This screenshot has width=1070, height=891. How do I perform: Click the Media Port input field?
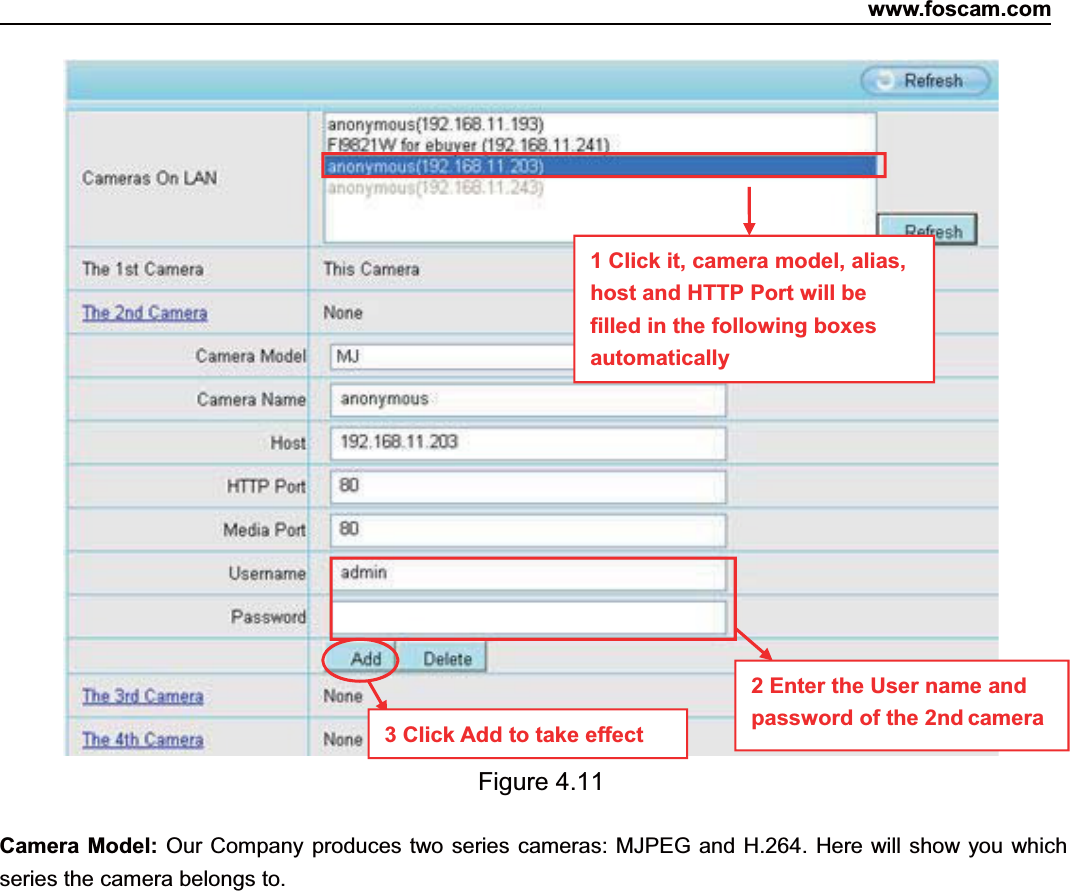(528, 531)
